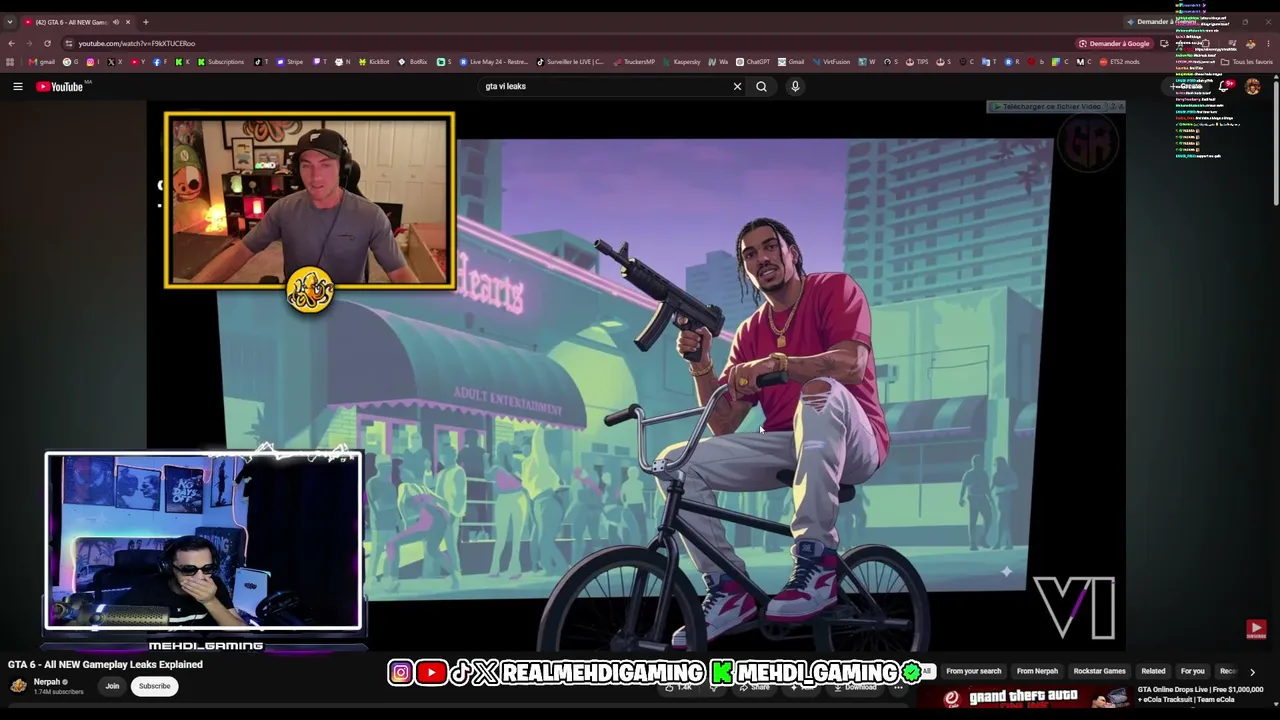Open the ETS2 mods bookmark
The image size is (1280, 720).
pos(1119,62)
